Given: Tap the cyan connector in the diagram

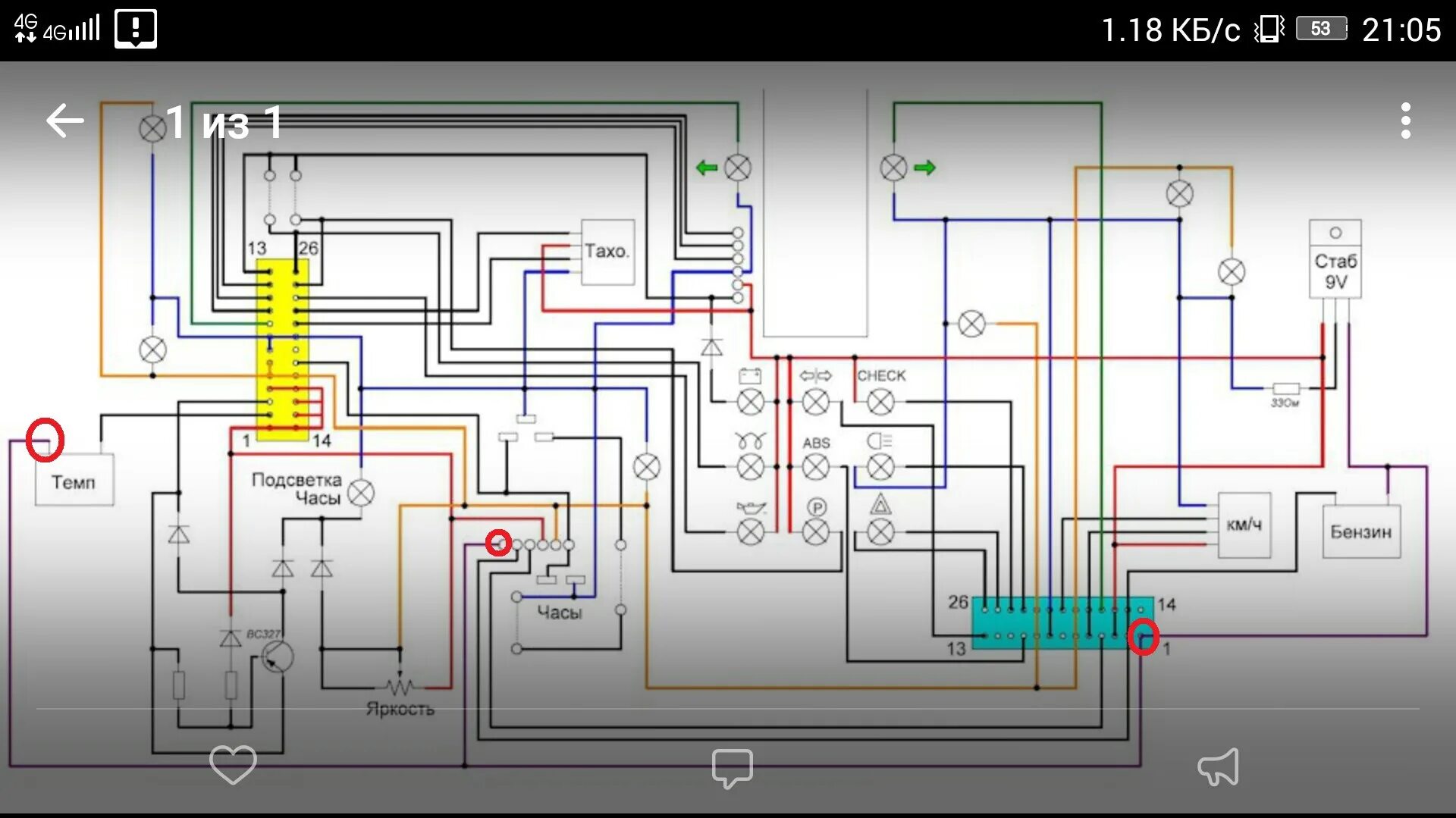Looking at the screenshot, I should click(1063, 622).
